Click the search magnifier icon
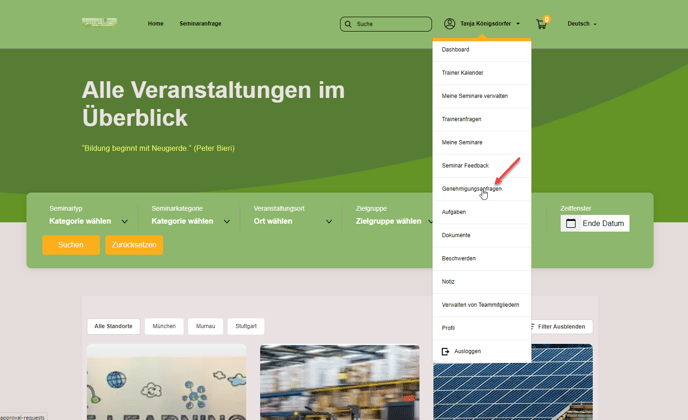The image size is (688, 420). click(x=348, y=24)
